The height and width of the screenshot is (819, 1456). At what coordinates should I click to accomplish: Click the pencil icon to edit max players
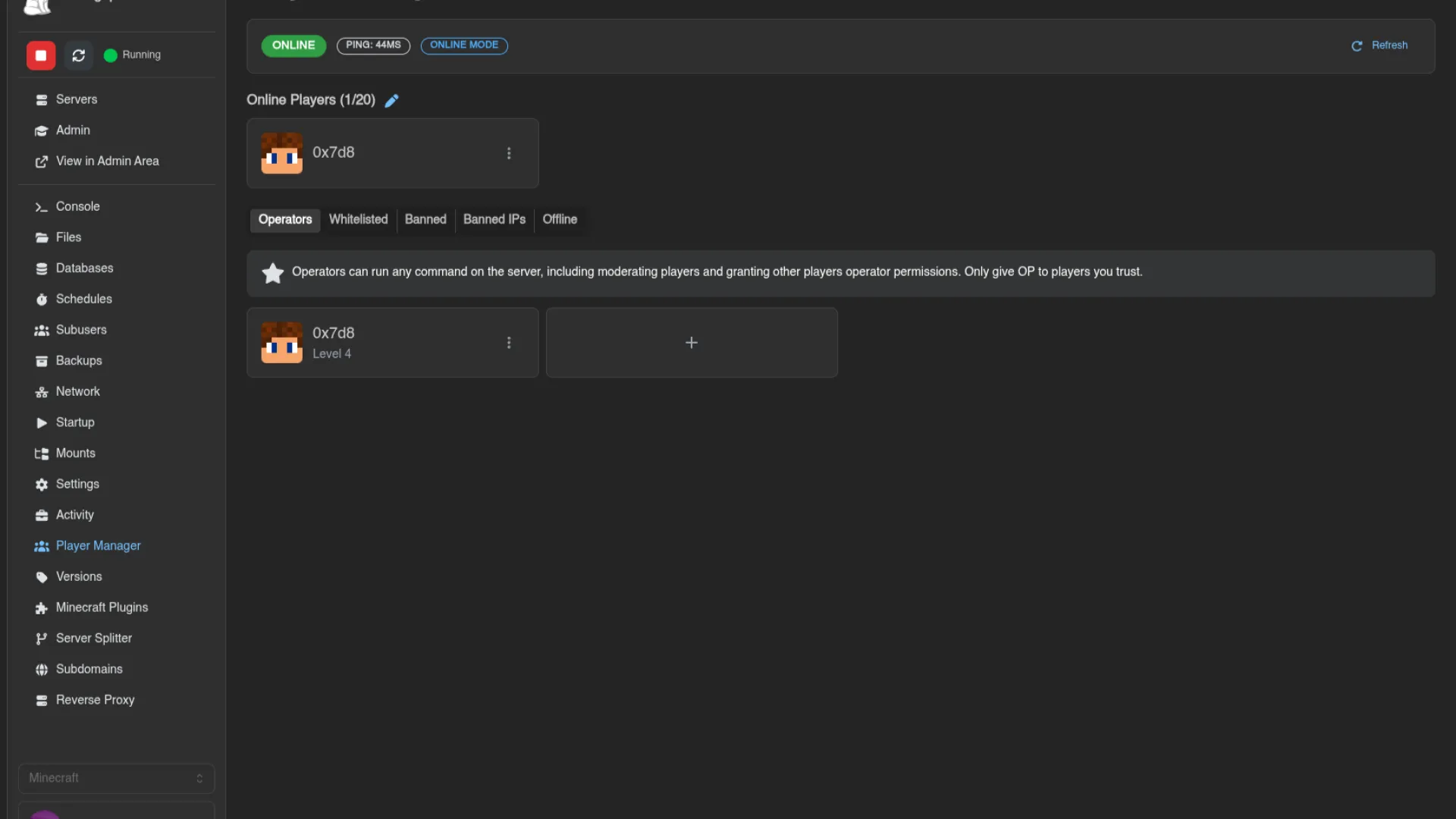pos(391,101)
